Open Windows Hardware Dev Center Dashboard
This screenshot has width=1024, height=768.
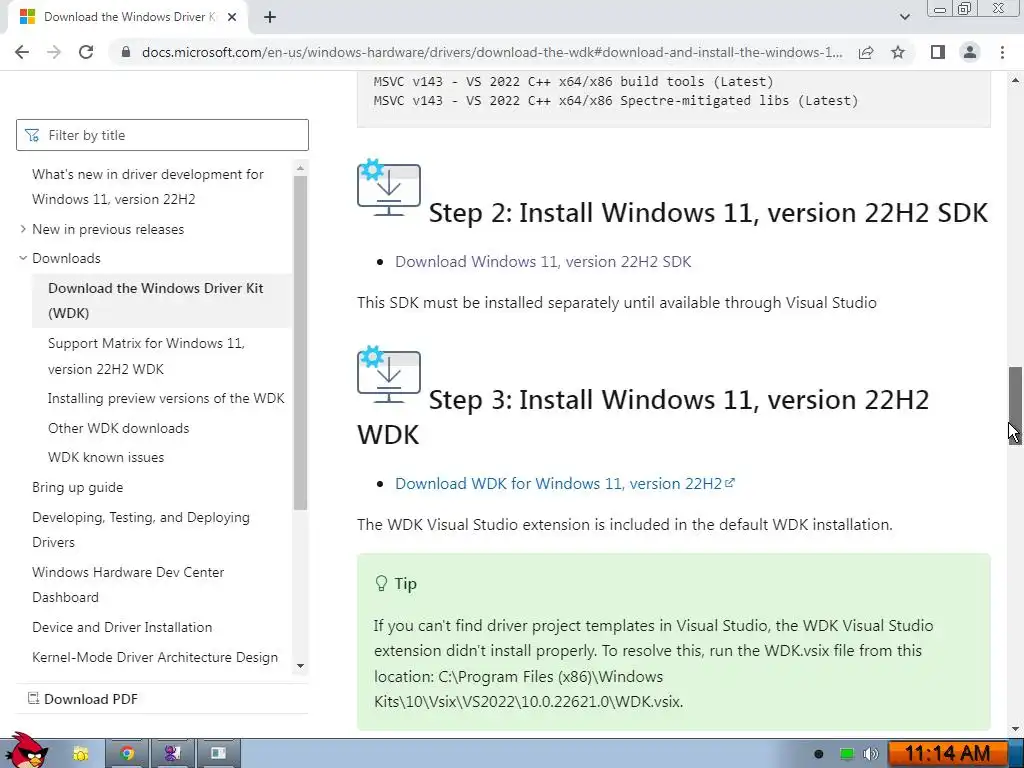[x=128, y=584]
